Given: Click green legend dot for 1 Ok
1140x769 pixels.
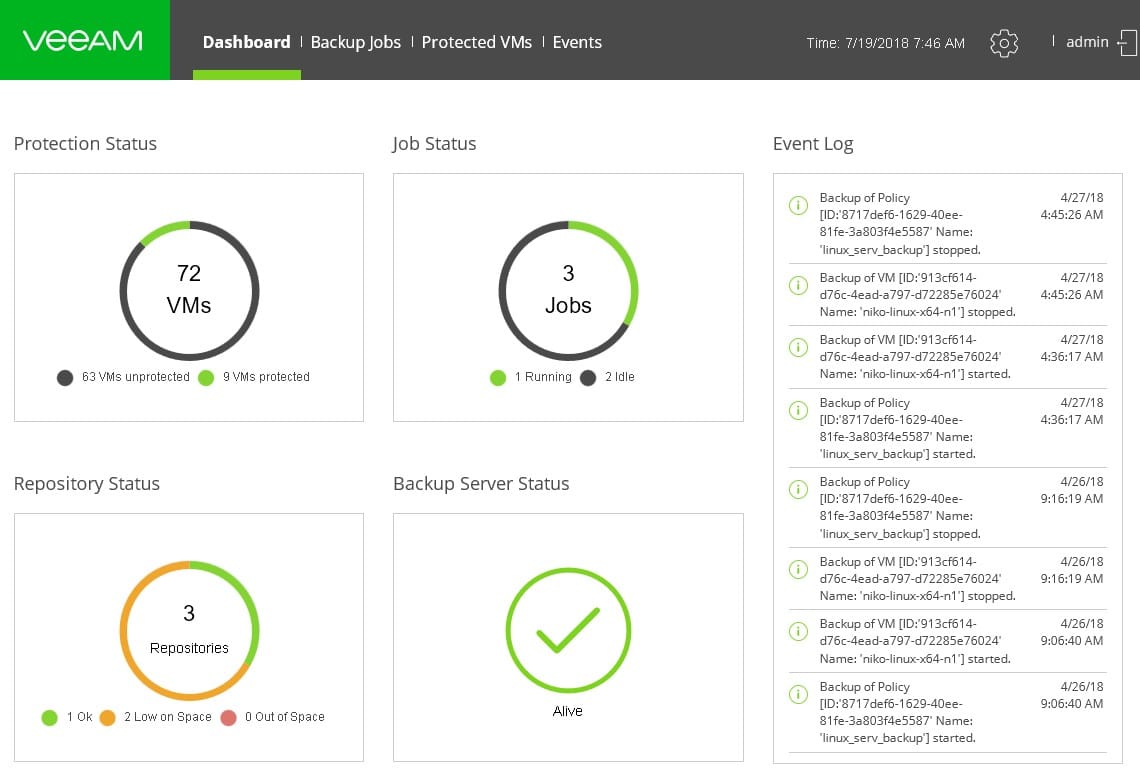Looking at the screenshot, I should coord(49,718).
